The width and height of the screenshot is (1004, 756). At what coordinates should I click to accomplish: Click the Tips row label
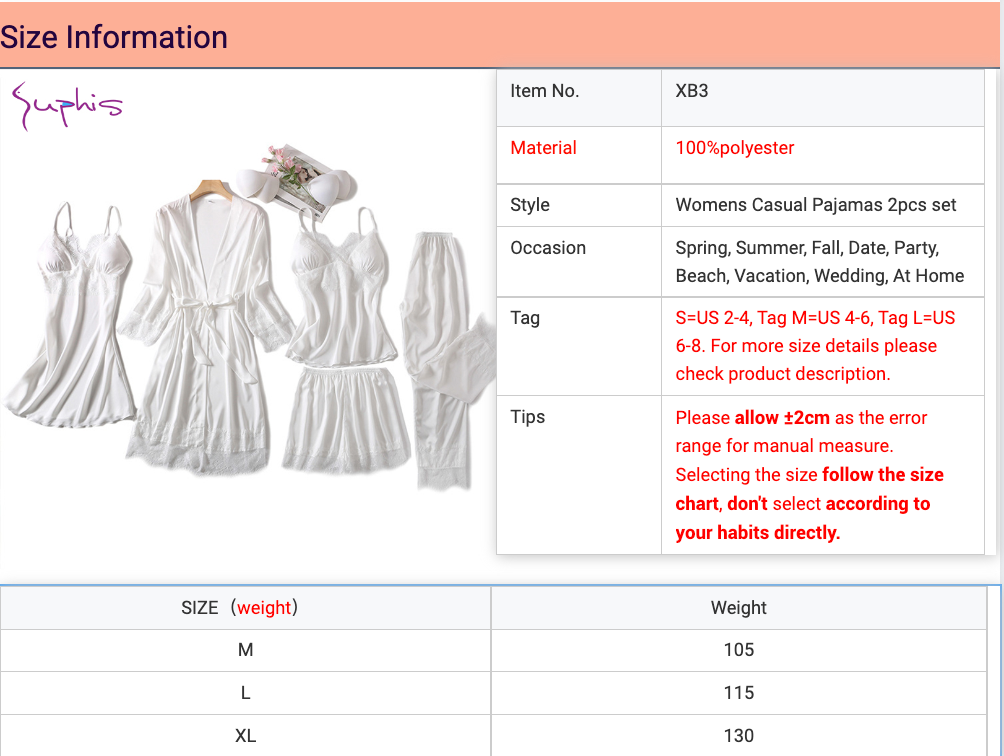[x=527, y=417]
